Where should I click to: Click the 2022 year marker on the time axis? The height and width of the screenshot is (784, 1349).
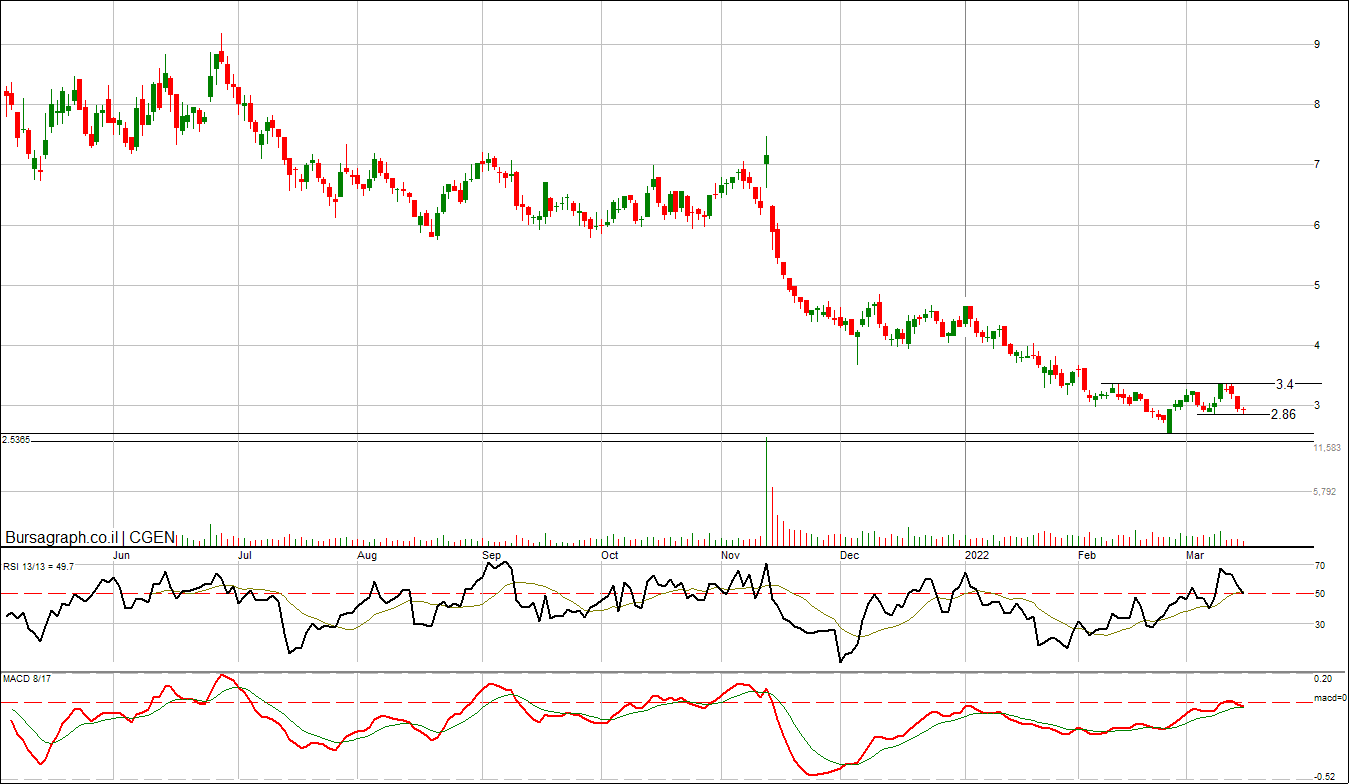click(x=976, y=554)
